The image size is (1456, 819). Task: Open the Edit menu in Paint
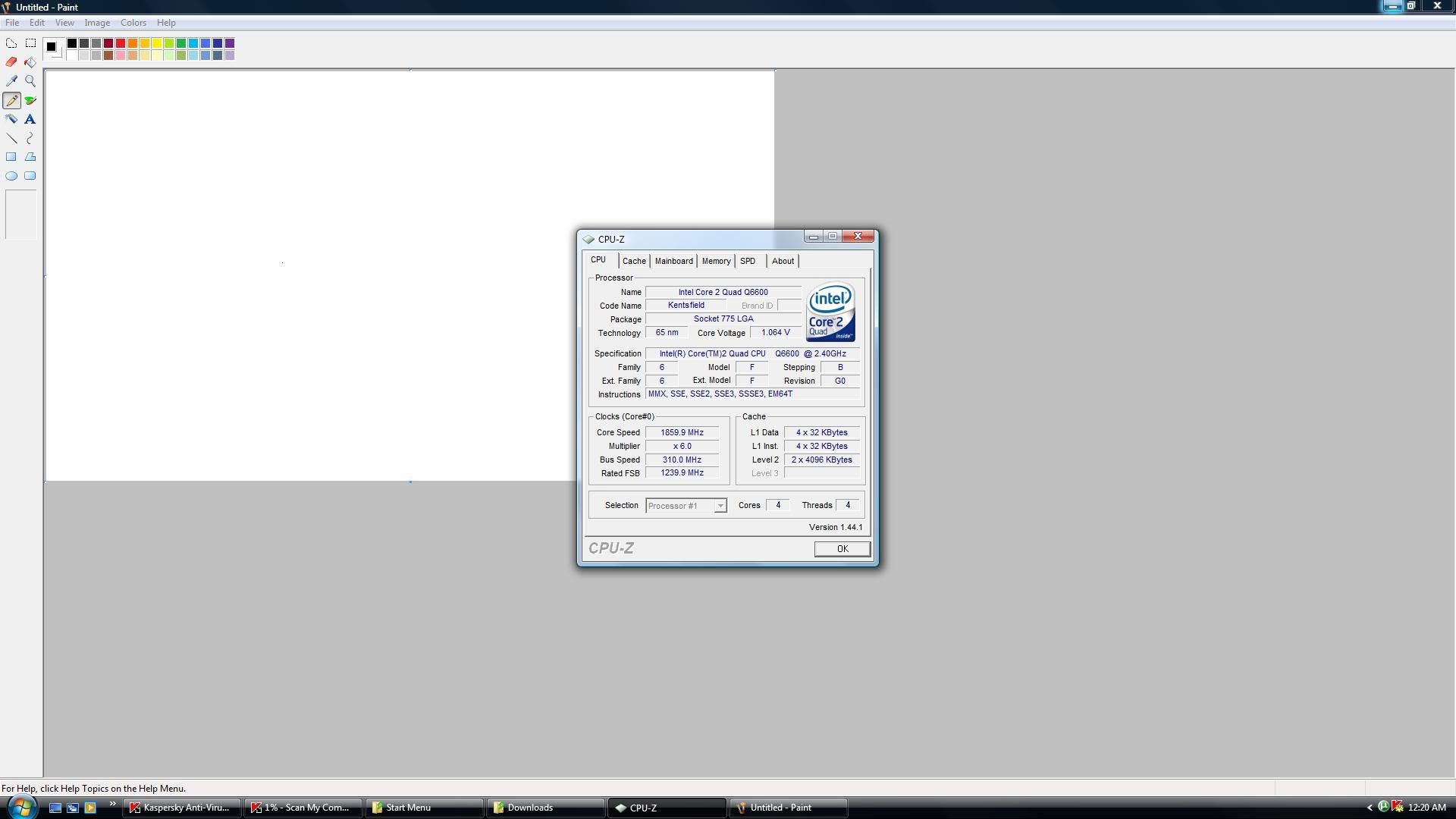click(36, 23)
